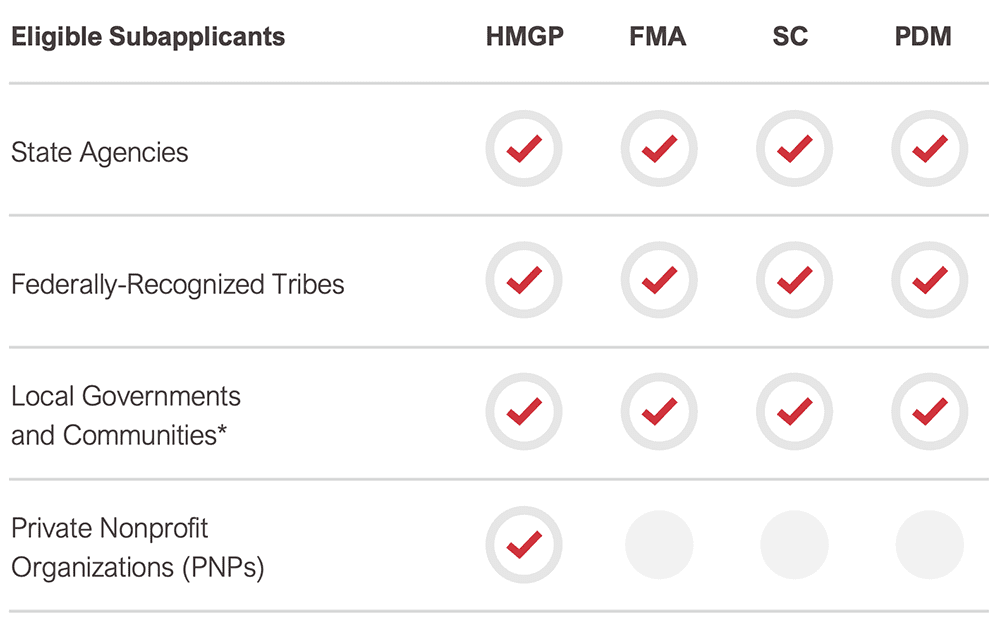
Task: Click the HMGP checkmark for State Agencies
Action: (x=524, y=149)
